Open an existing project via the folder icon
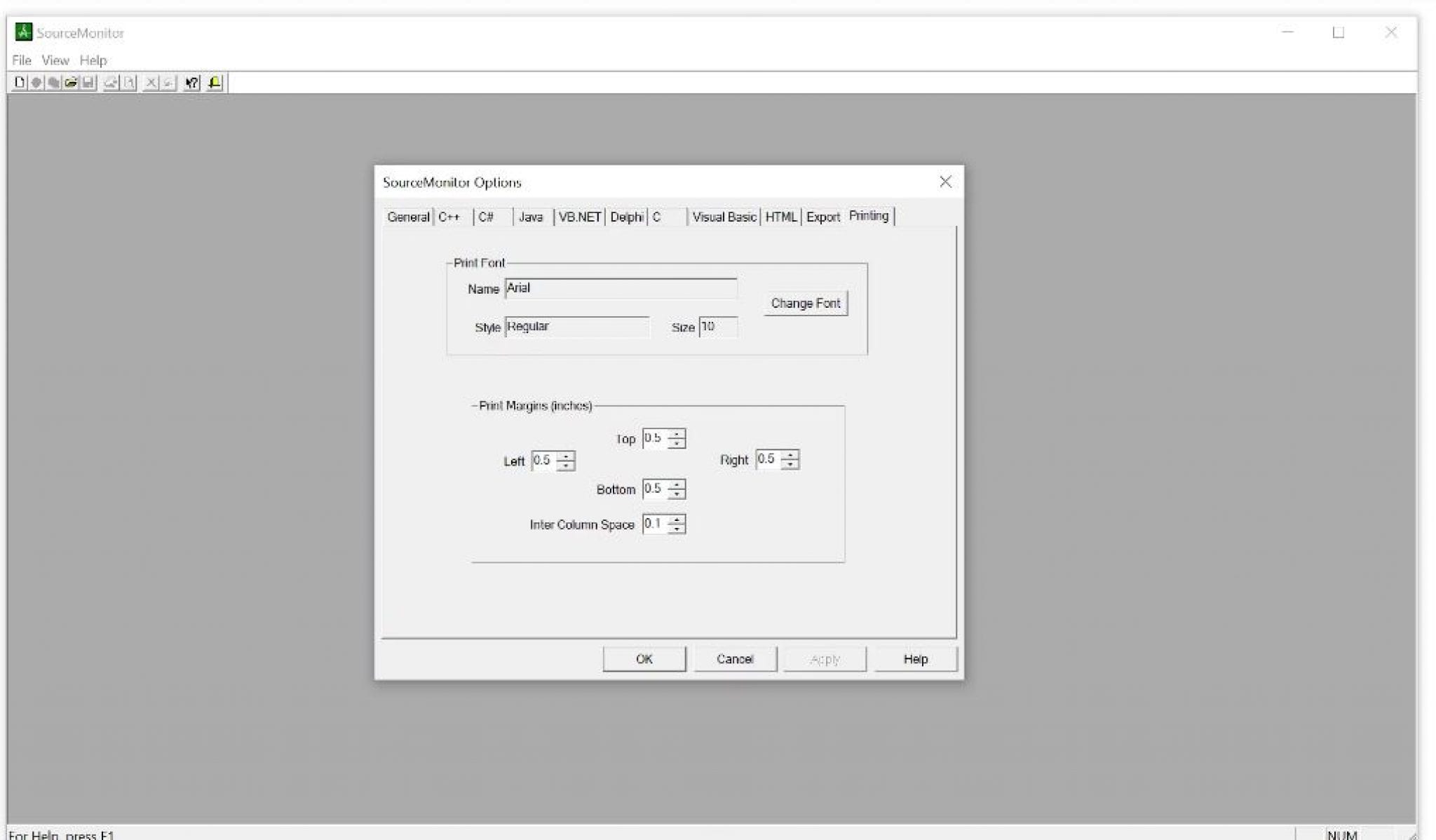The height and width of the screenshot is (840, 1436). (70, 83)
